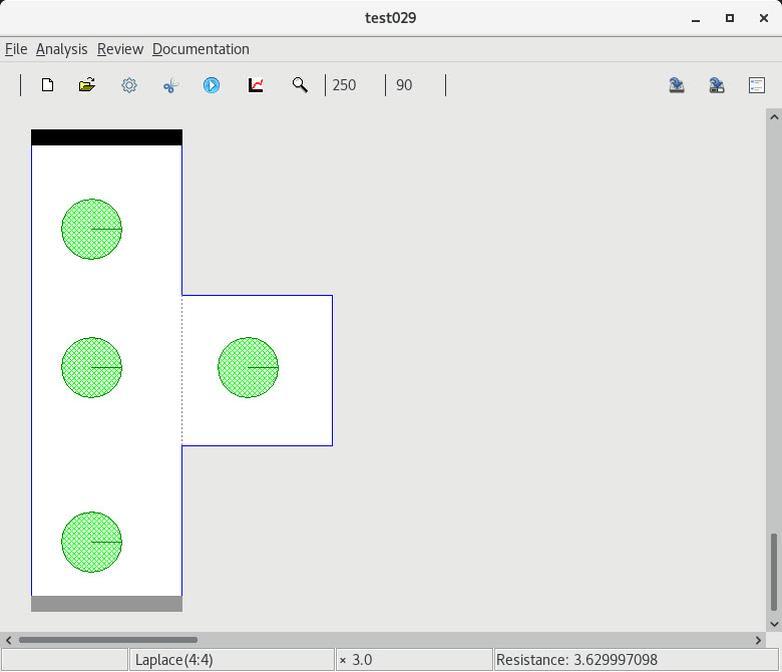Open the Analysis menu
782x672 pixels.
click(61, 49)
